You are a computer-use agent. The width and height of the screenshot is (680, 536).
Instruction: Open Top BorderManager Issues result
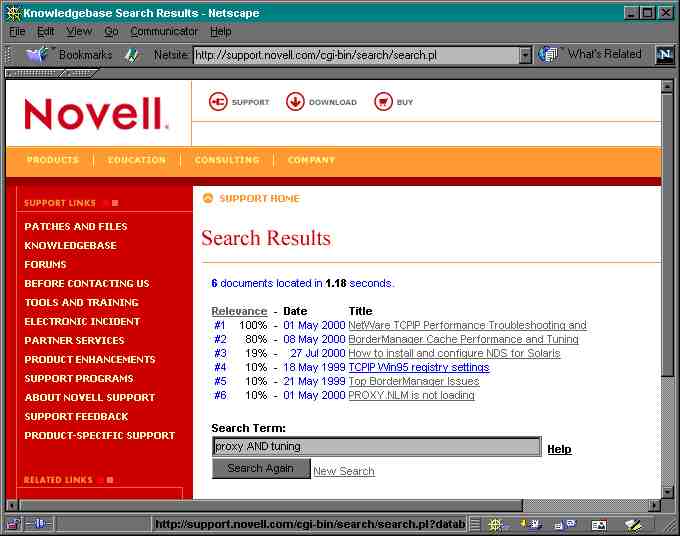(x=414, y=381)
